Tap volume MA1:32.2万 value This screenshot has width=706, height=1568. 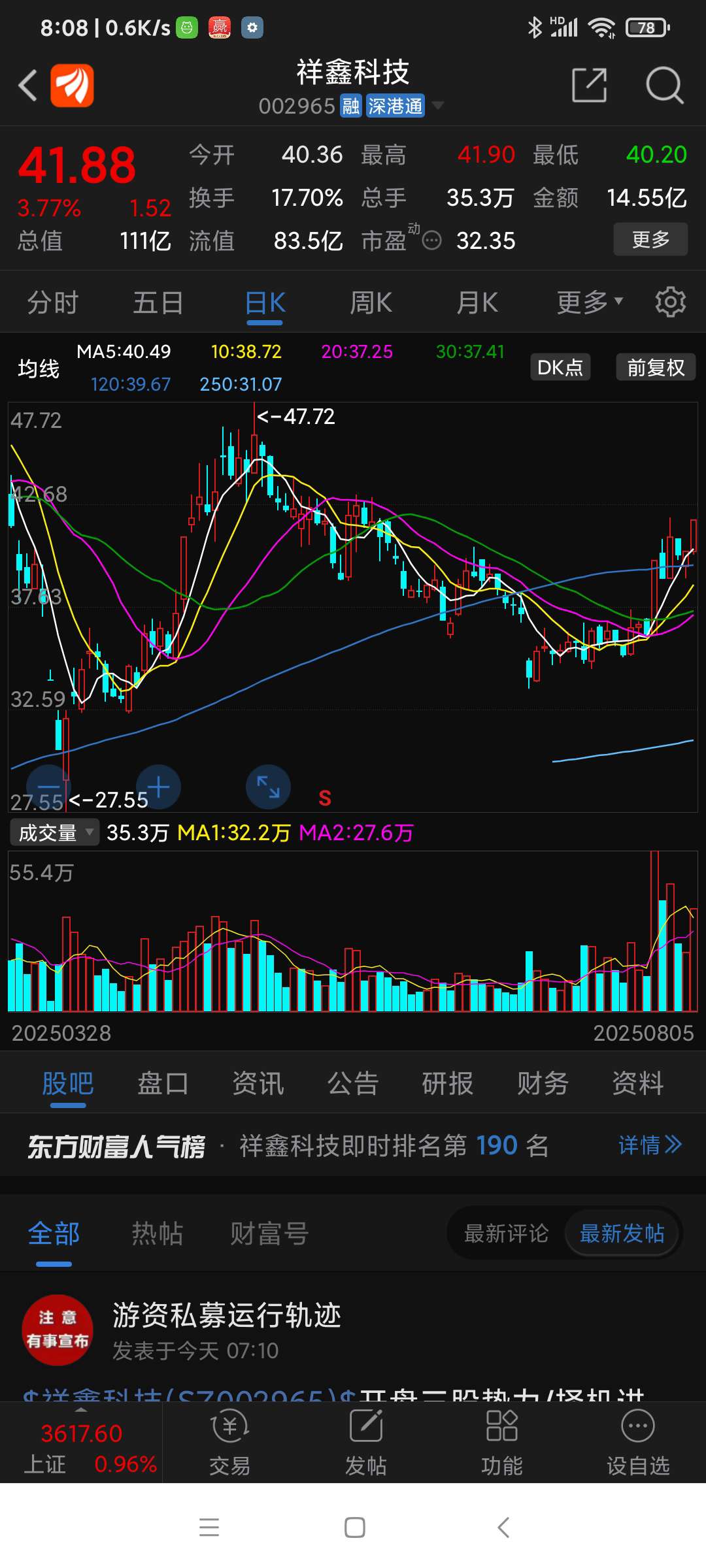click(234, 832)
